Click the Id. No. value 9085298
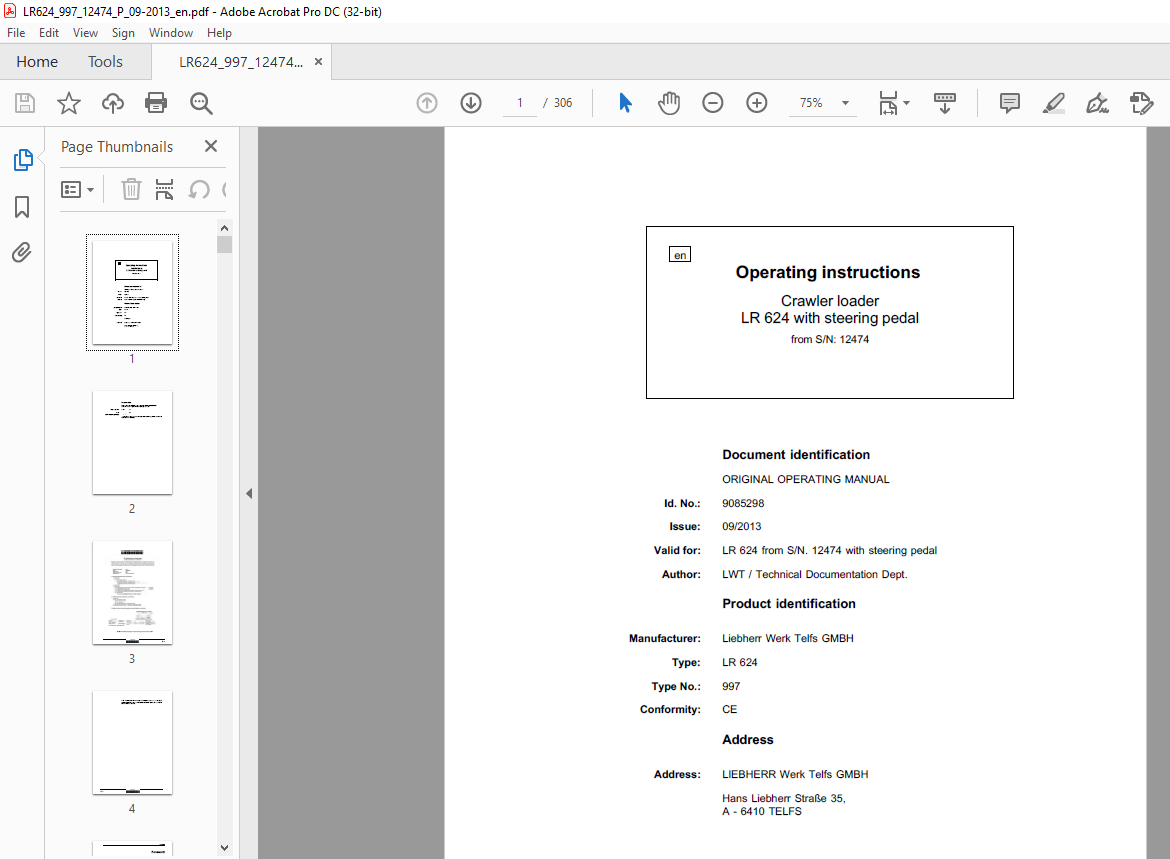Viewport: 1170px width, 859px height. [743, 504]
